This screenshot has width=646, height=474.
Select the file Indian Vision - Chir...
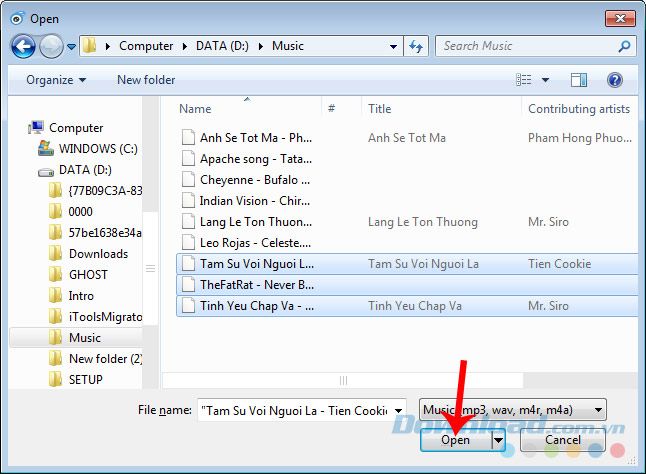click(255, 201)
